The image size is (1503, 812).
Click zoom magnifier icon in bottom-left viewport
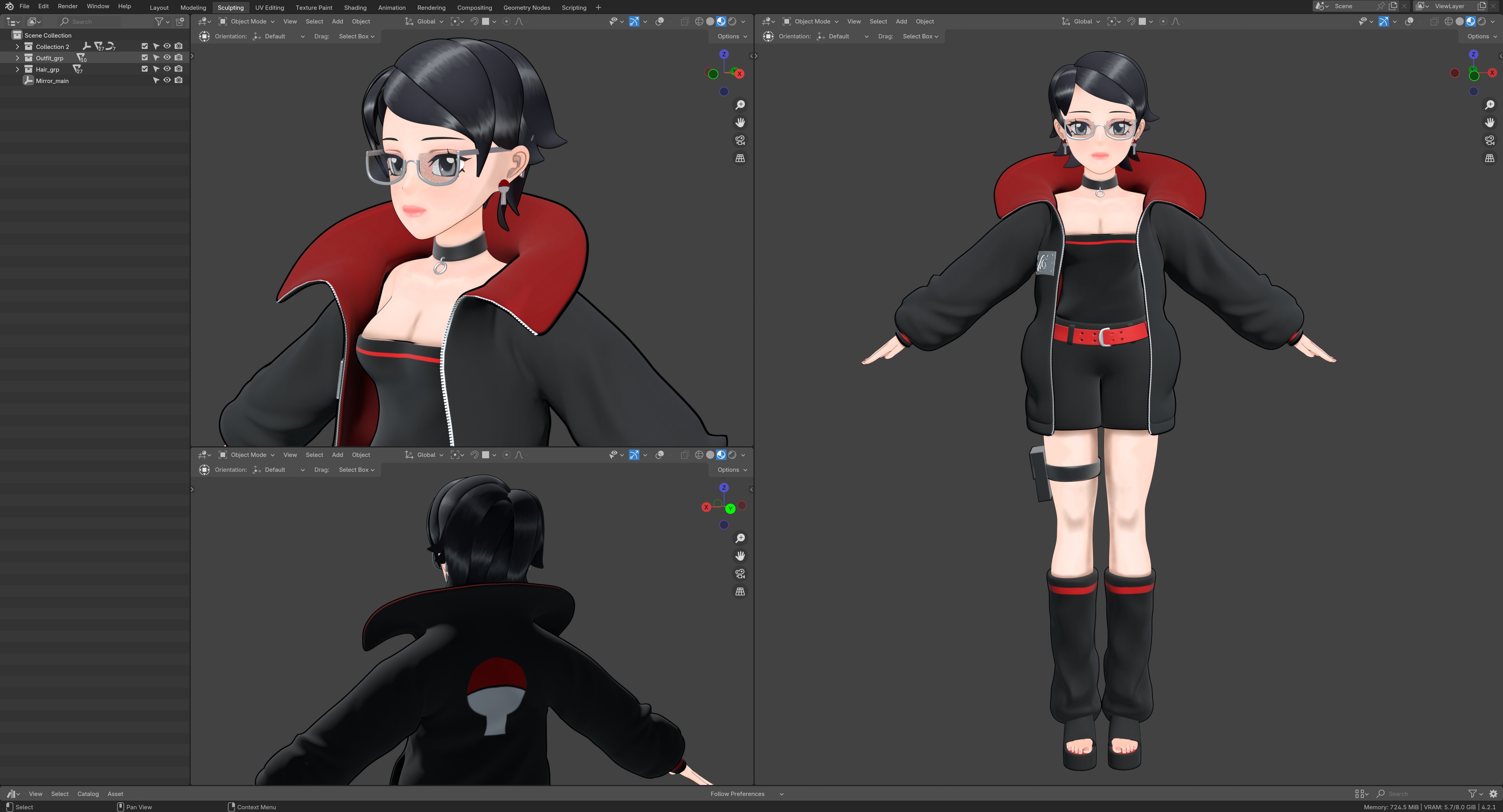pos(740,538)
